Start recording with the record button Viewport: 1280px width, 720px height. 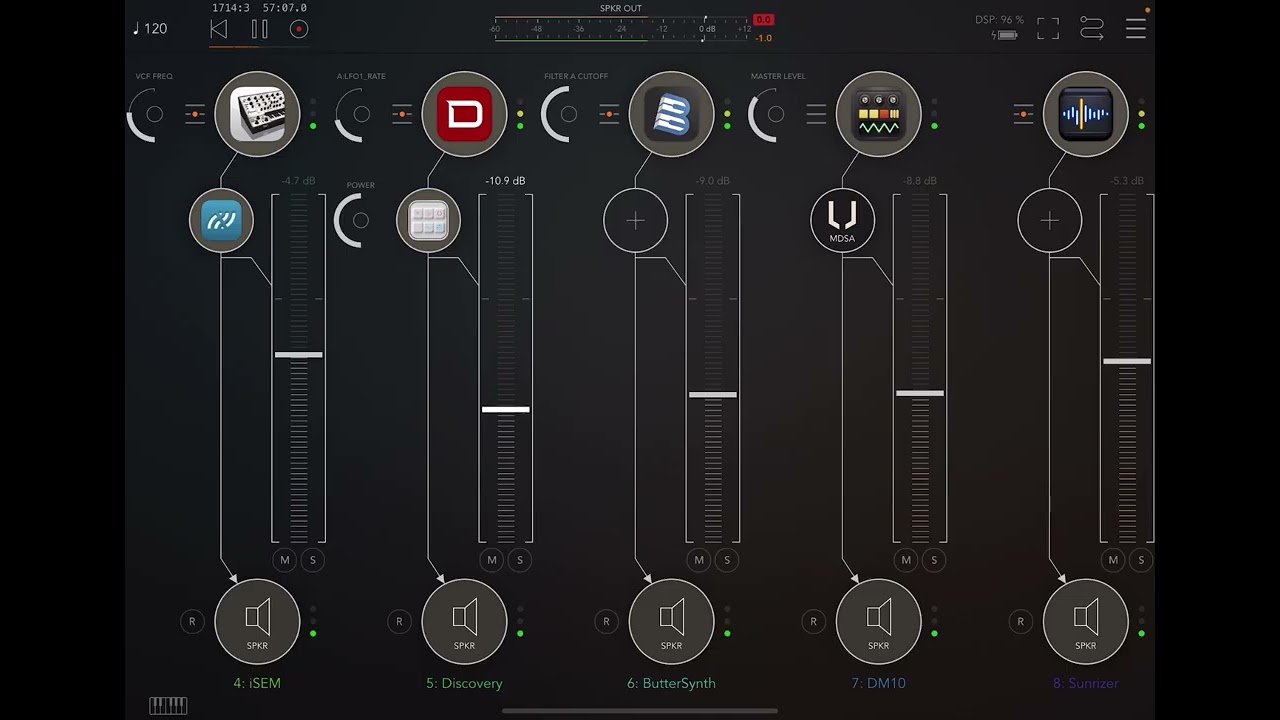(x=299, y=29)
